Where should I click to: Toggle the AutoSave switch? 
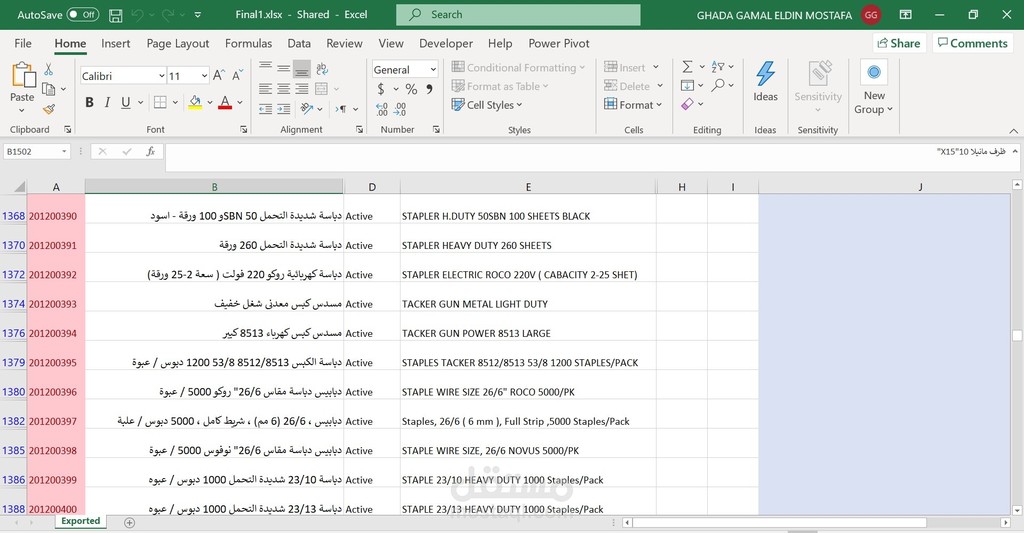point(83,14)
